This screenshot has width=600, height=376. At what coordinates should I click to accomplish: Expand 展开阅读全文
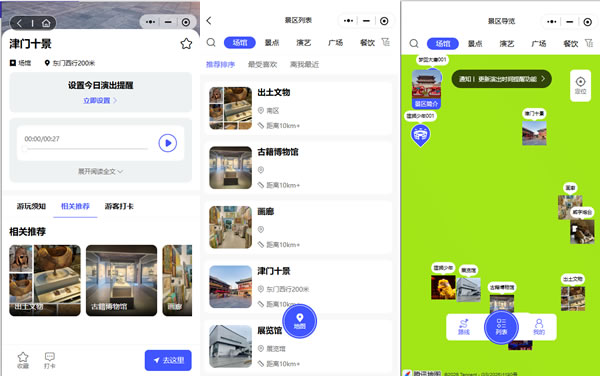point(100,171)
